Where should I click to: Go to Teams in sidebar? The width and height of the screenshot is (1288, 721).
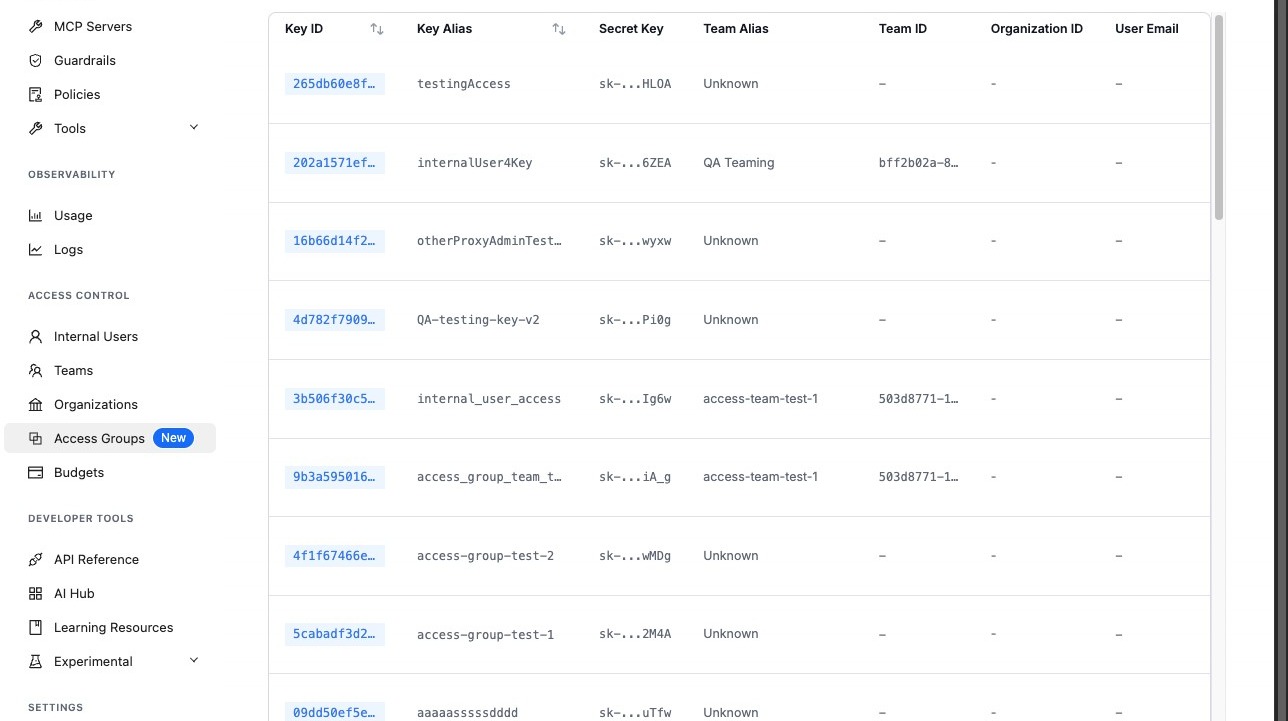point(73,371)
